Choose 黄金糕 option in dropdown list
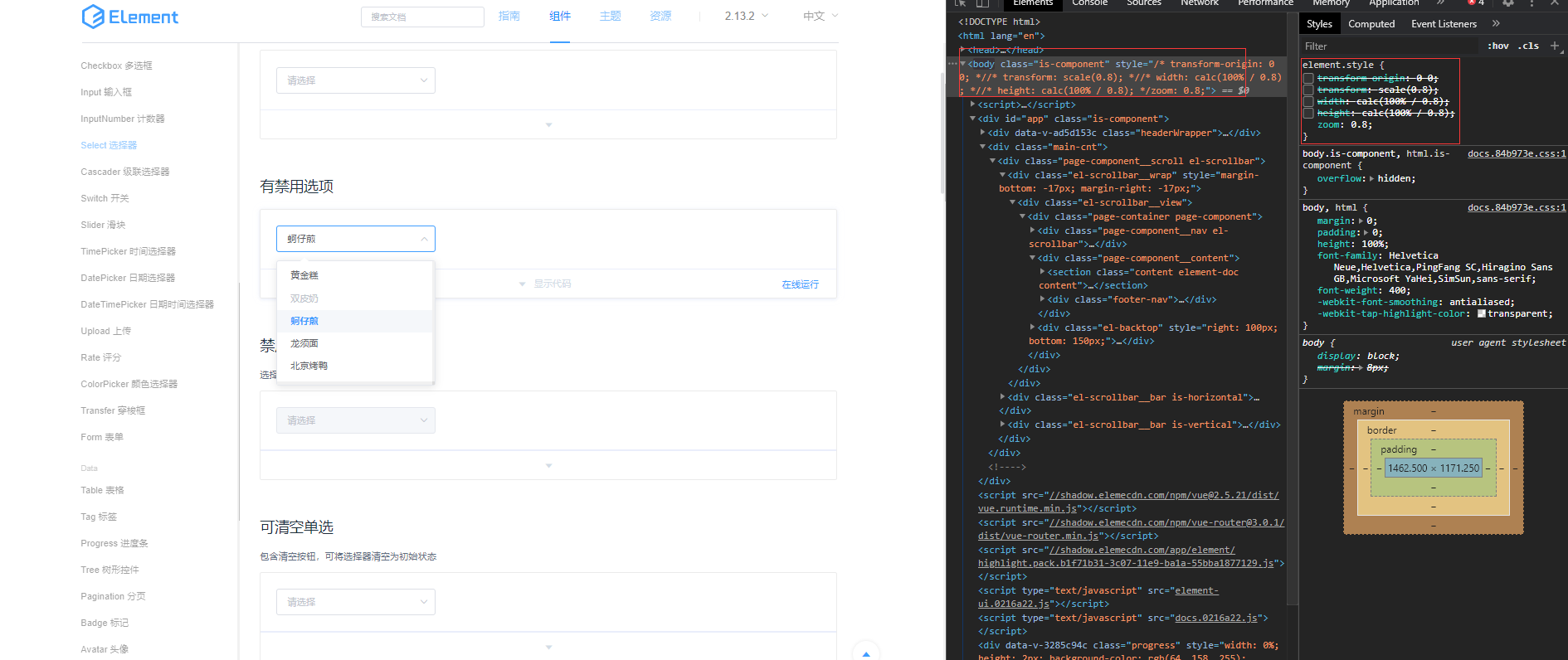The image size is (1568, 660). pyautogui.click(x=355, y=275)
